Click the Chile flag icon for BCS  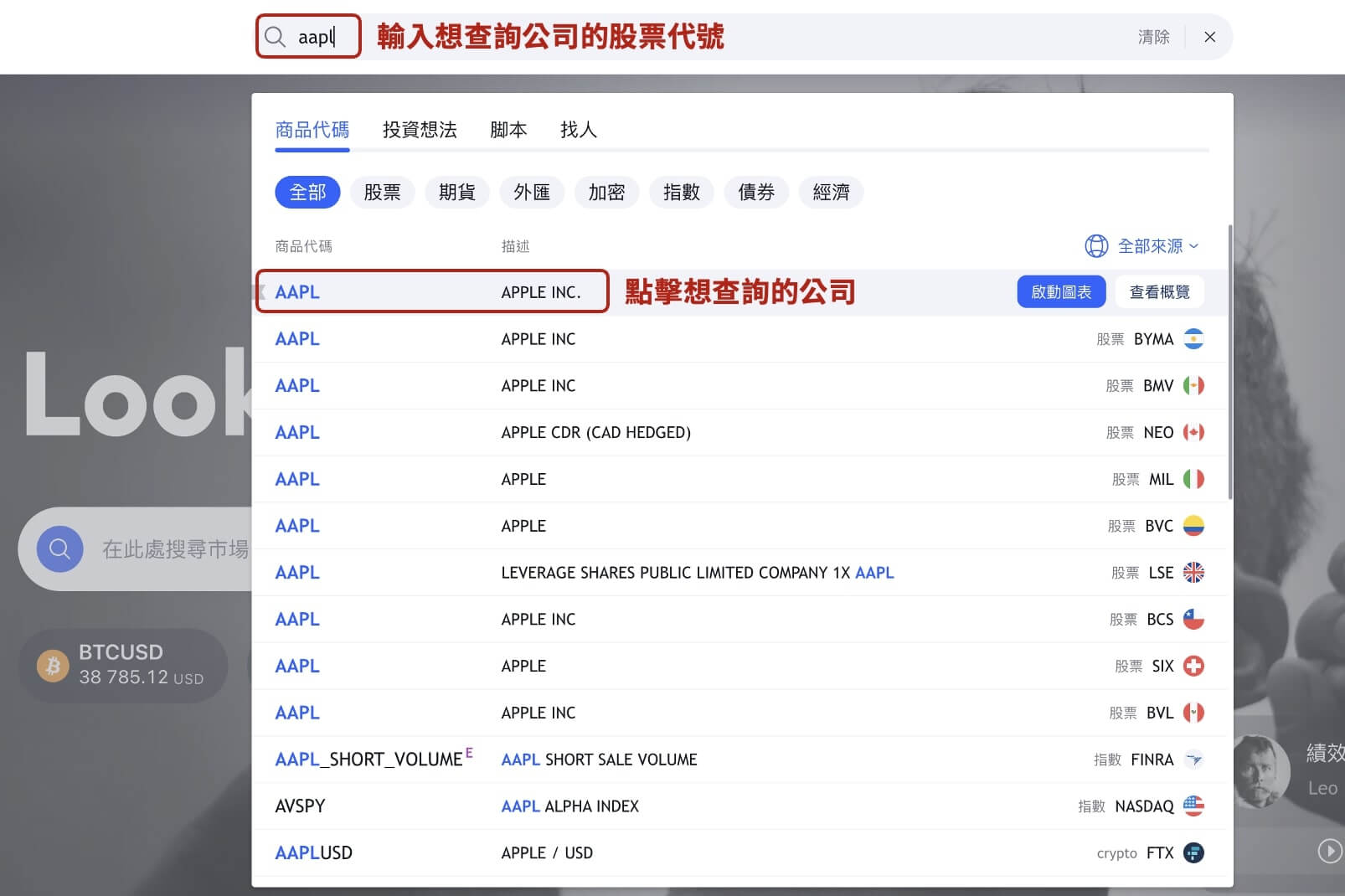pos(1193,620)
